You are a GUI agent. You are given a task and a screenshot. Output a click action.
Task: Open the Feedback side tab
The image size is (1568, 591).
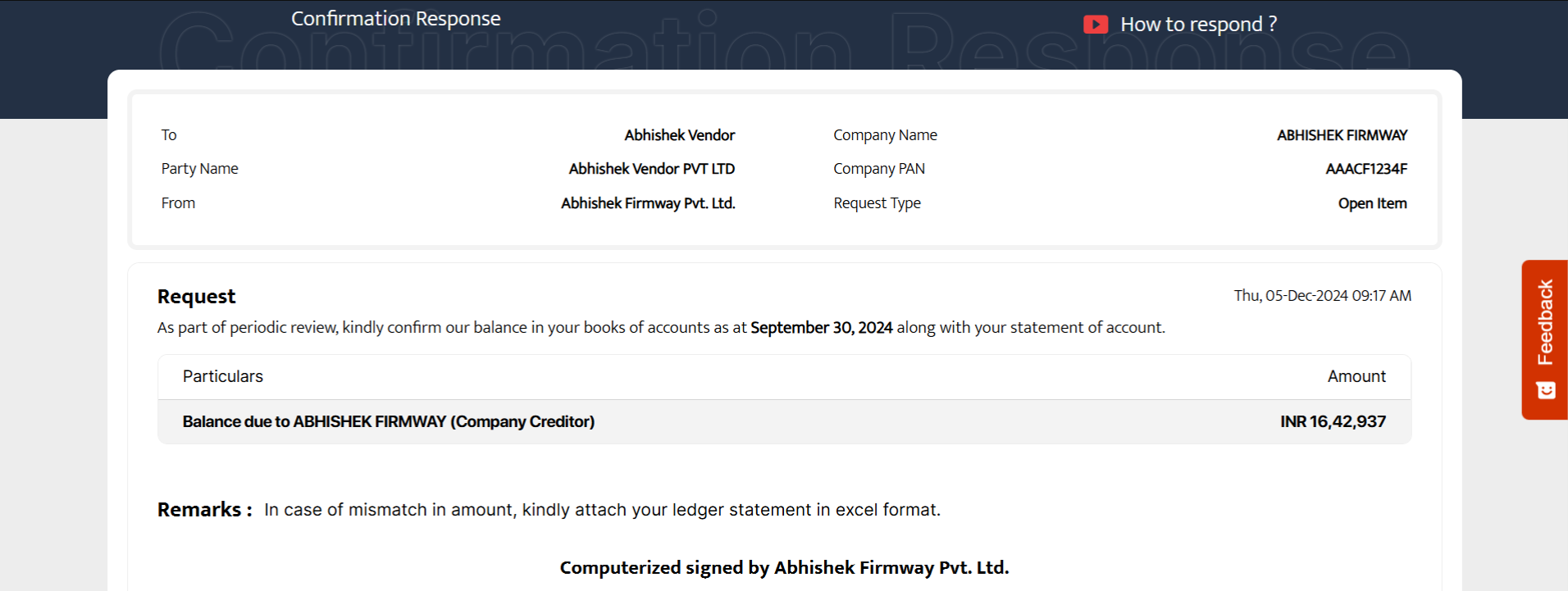(1545, 323)
